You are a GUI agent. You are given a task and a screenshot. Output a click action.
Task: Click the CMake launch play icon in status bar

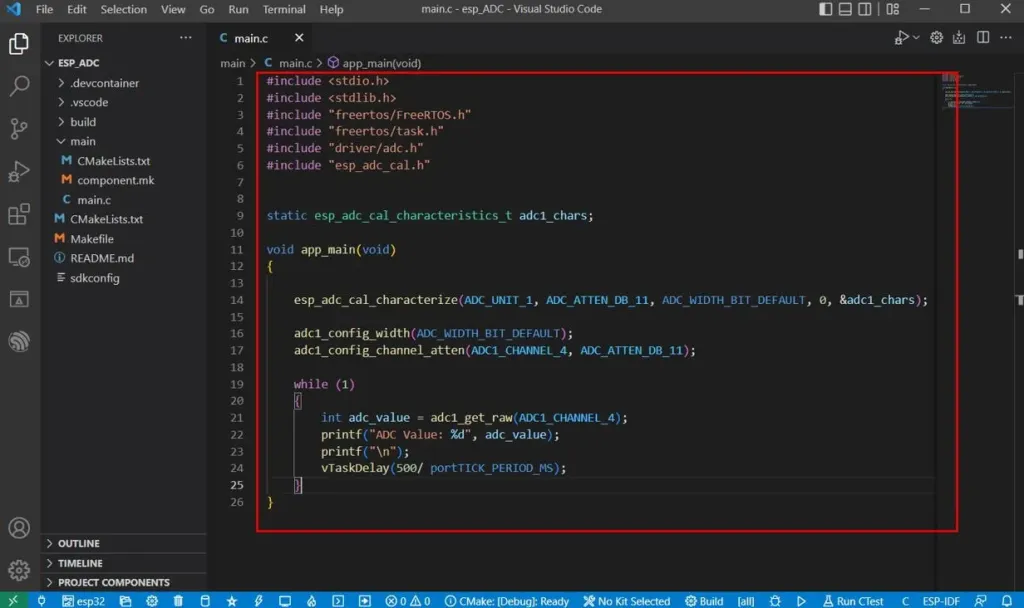click(x=801, y=601)
